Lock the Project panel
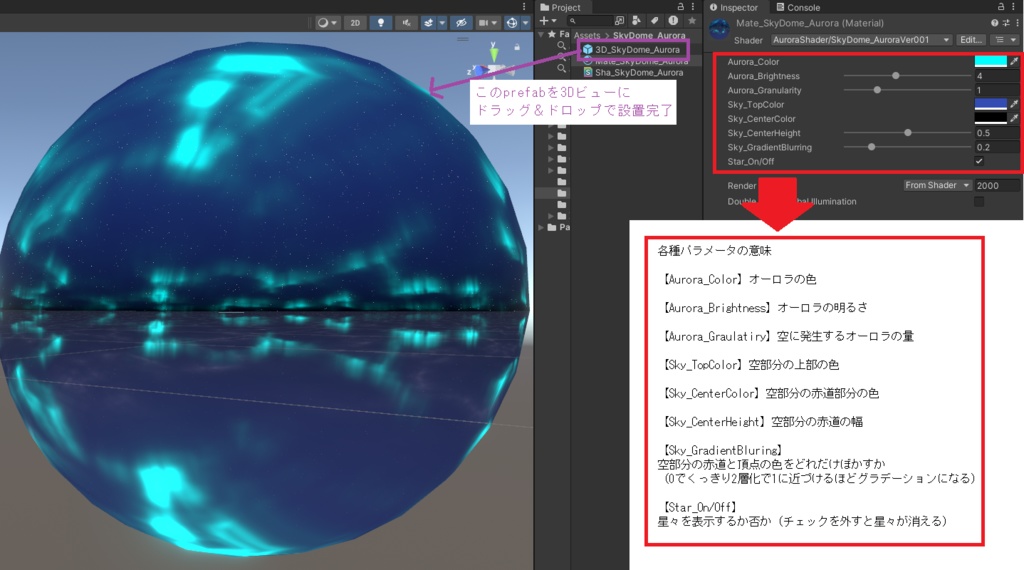 680,7
